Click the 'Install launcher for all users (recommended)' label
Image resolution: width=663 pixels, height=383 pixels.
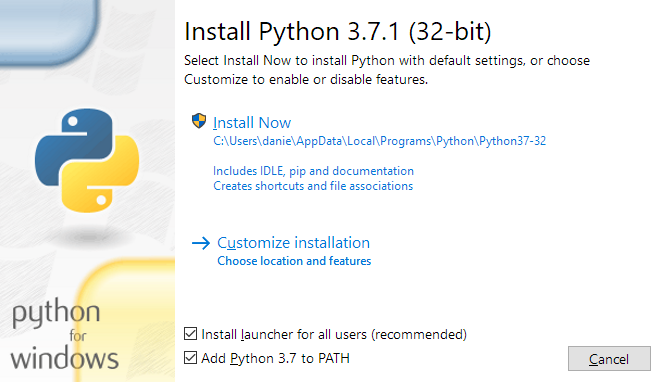coord(334,334)
